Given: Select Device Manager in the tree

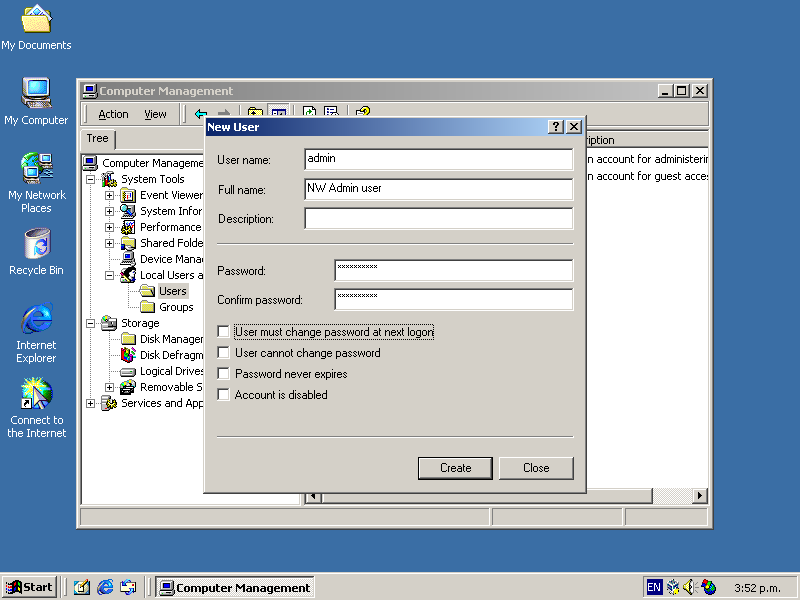Looking at the screenshot, I should (x=171, y=259).
